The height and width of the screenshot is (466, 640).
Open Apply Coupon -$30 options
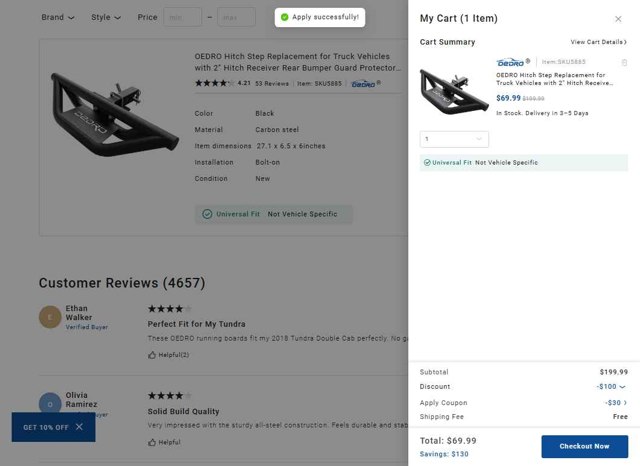point(616,403)
